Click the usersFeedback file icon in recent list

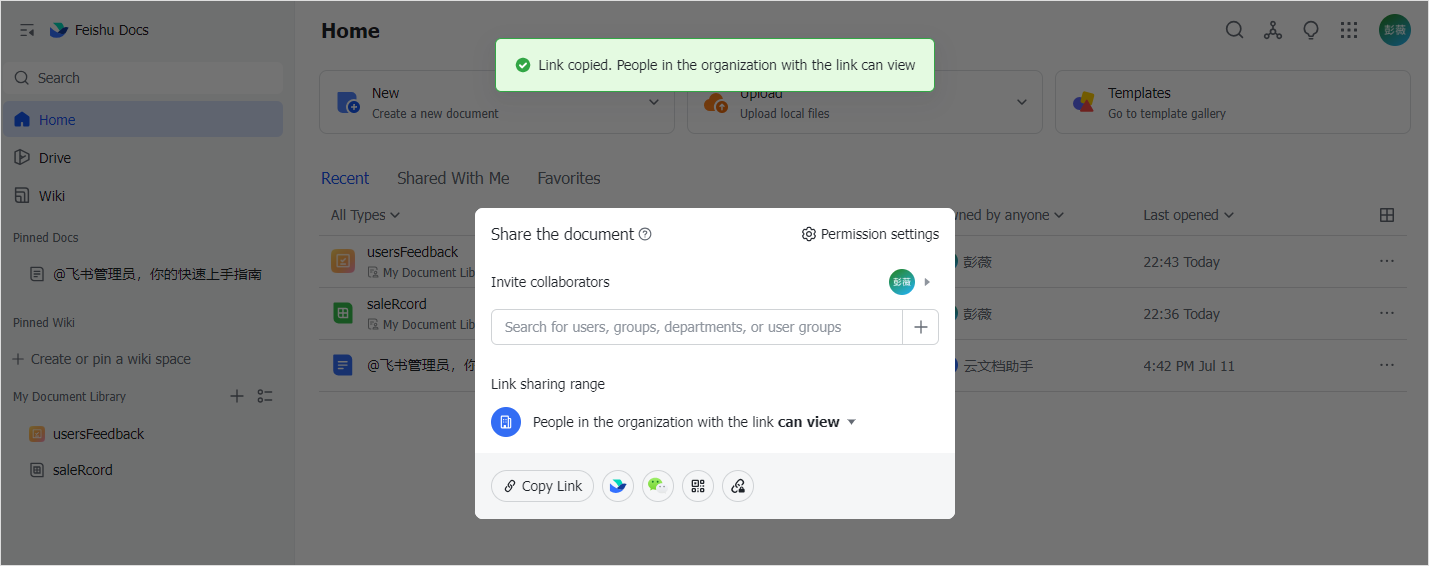tap(343, 261)
